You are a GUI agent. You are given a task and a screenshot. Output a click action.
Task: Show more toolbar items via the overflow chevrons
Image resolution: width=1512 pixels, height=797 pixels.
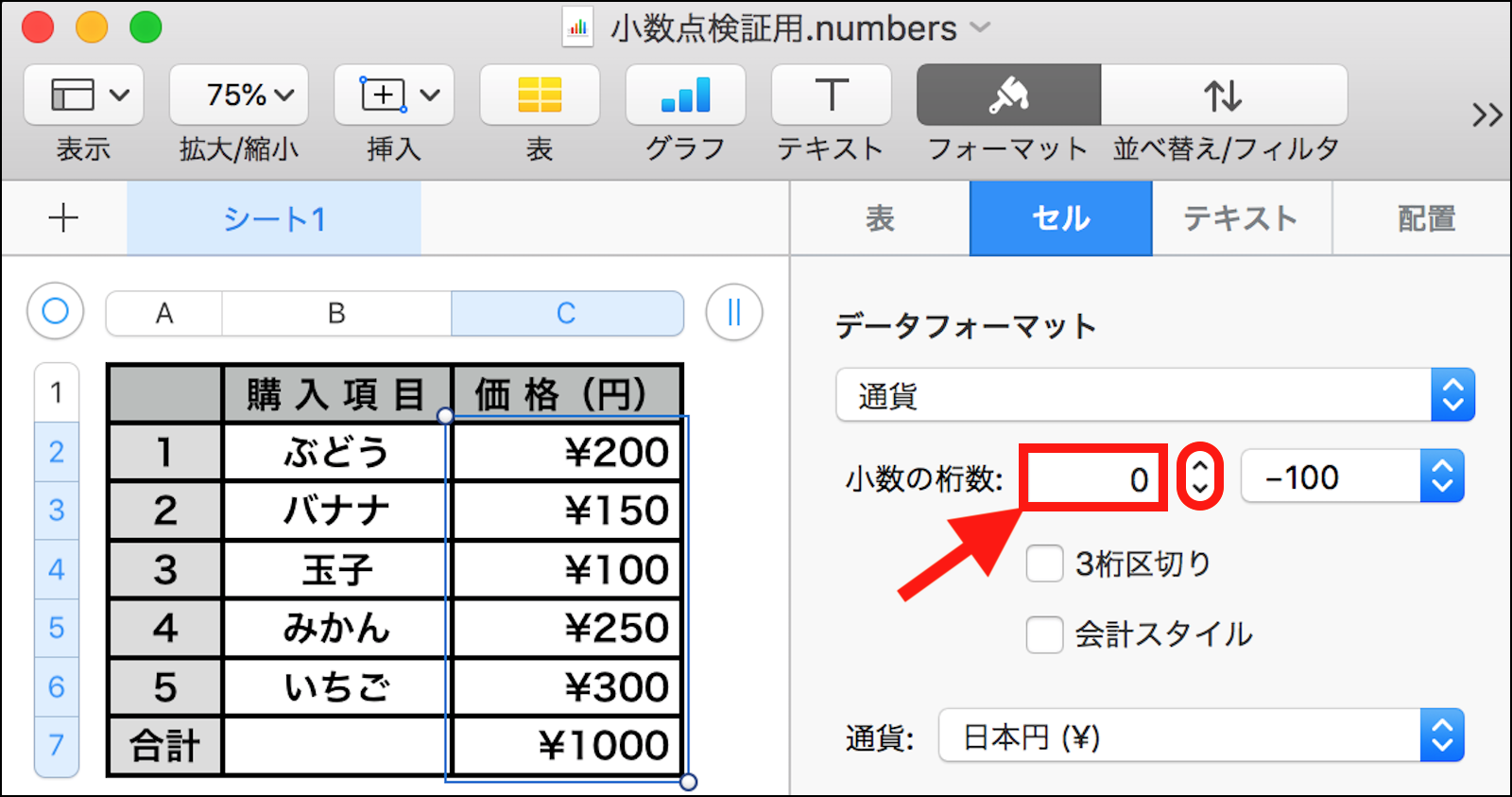coord(1486,115)
